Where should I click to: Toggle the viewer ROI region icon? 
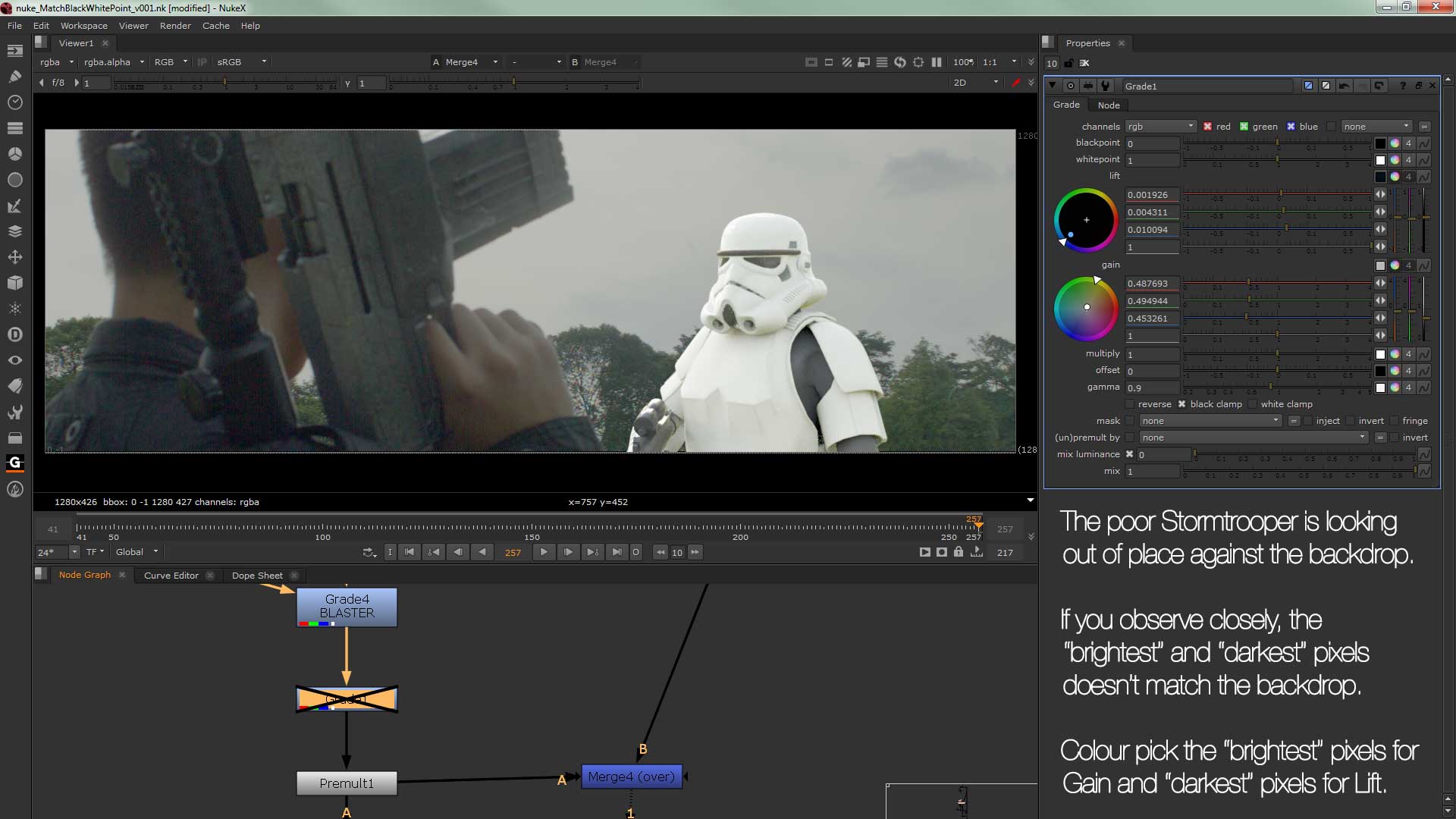tap(918, 62)
